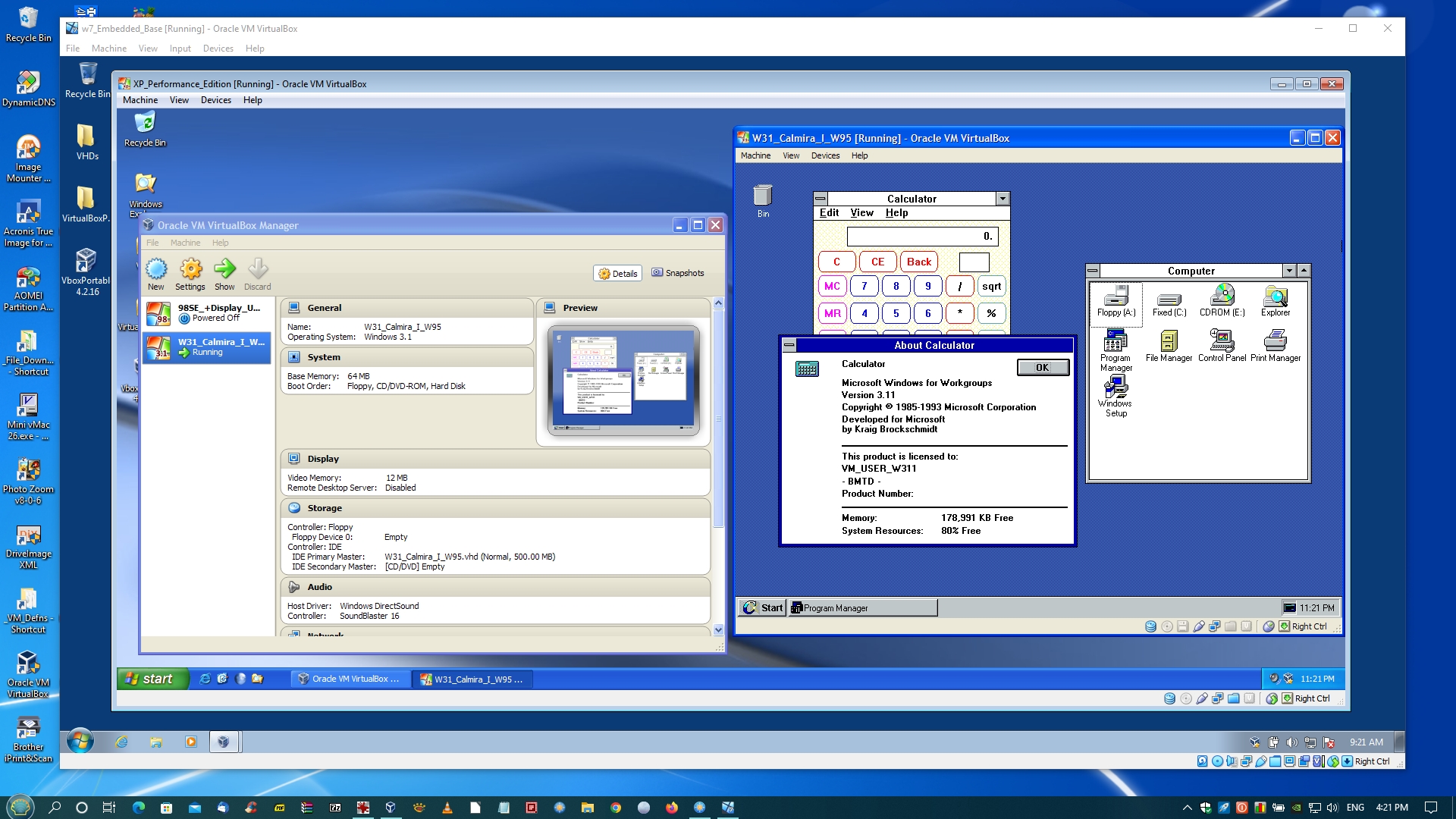This screenshot has height=819, width=1456.
Task: Open Control Panel icon in Computer window
Action: (x=1222, y=346)
